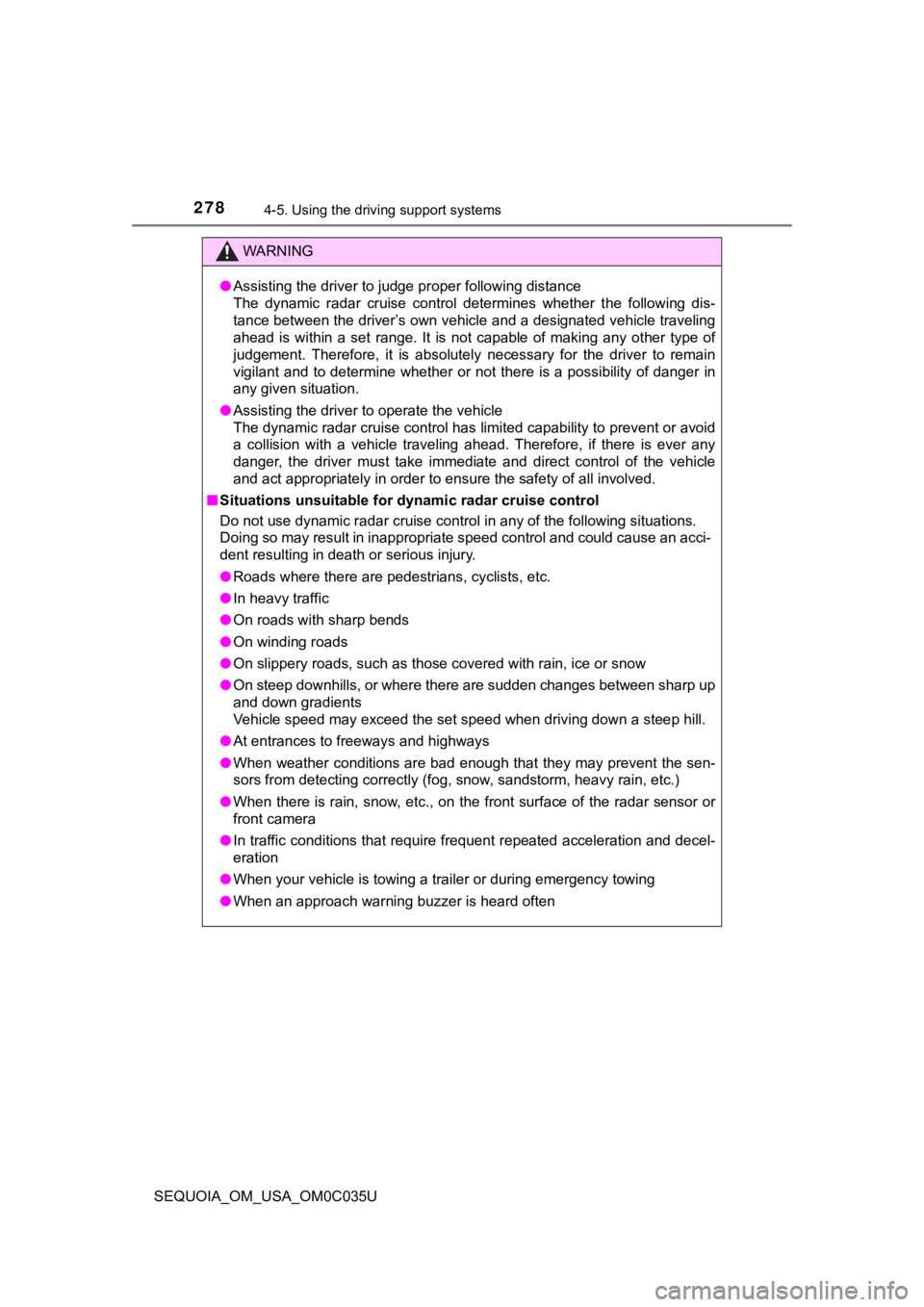Click 'The dynamic radar cruise control determines' paragraph
Viewport: 924px width, 1307px height.
click(x=474, y=346)
